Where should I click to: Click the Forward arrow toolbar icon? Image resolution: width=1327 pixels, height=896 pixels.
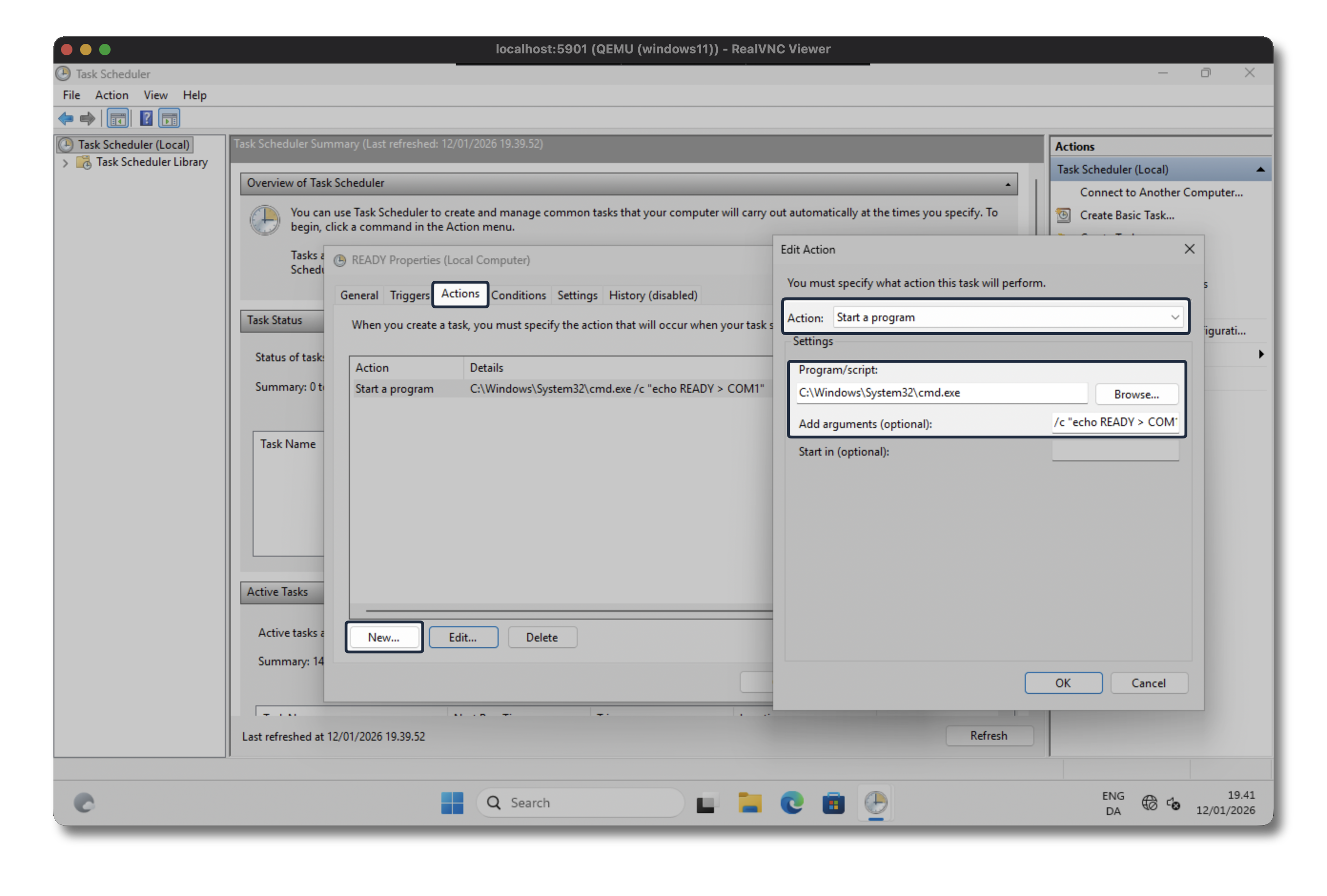[87, 119]
